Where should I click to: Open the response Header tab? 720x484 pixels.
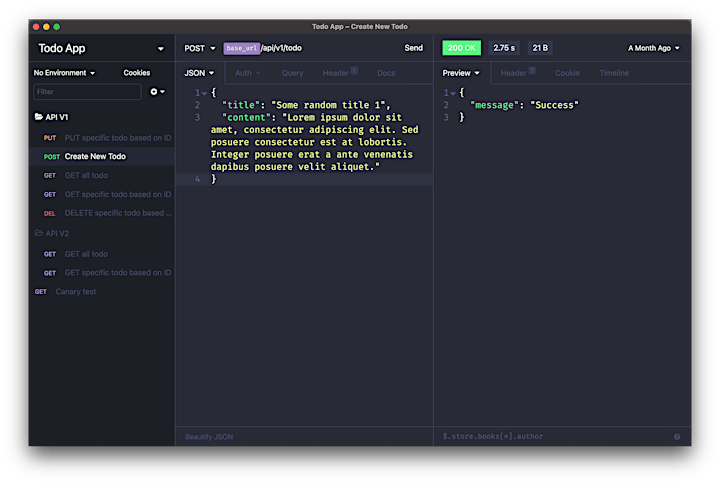518,73
